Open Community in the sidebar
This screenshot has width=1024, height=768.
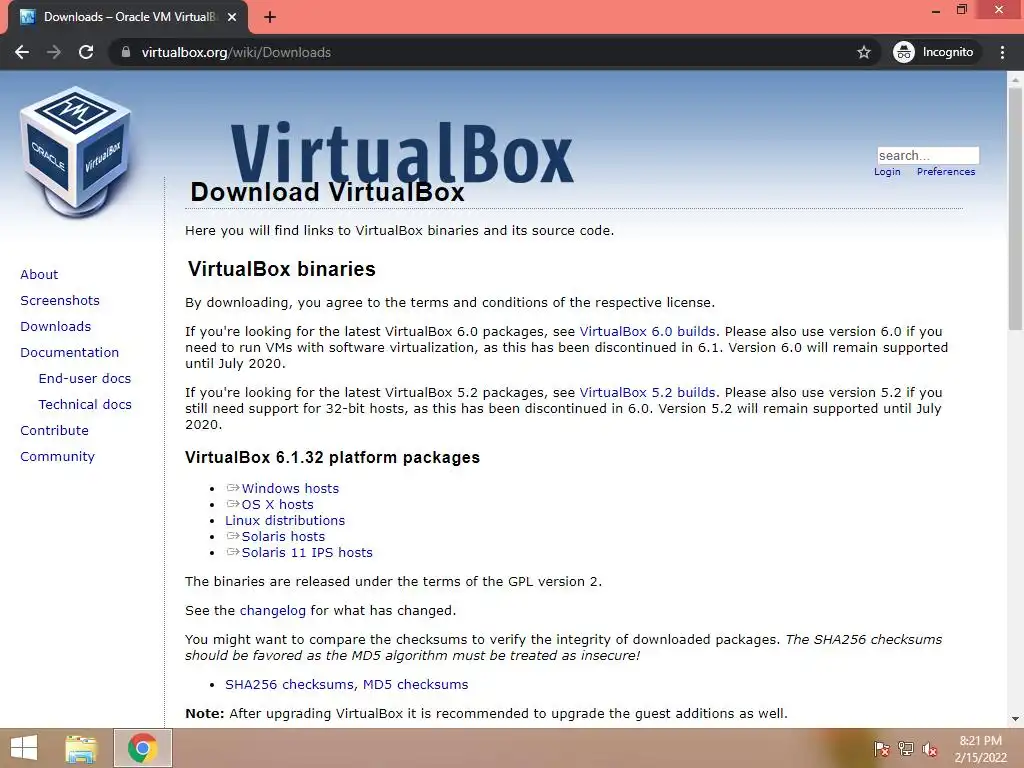57,456
